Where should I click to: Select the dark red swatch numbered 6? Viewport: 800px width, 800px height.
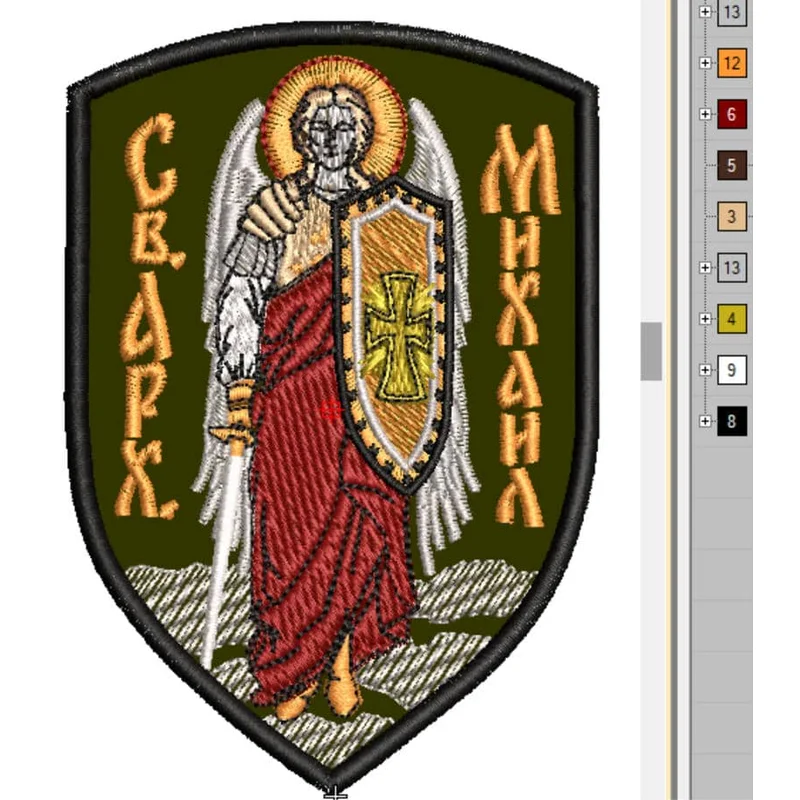point(732,114)
